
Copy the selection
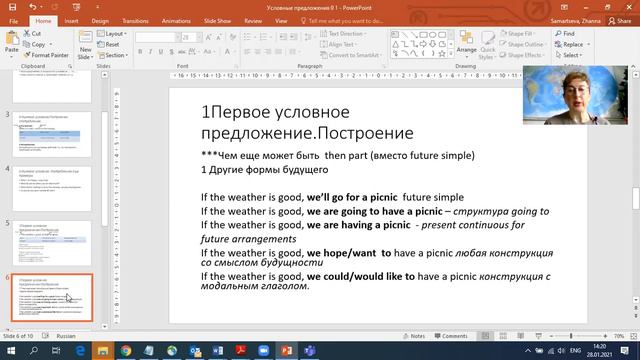click(35, 44)
